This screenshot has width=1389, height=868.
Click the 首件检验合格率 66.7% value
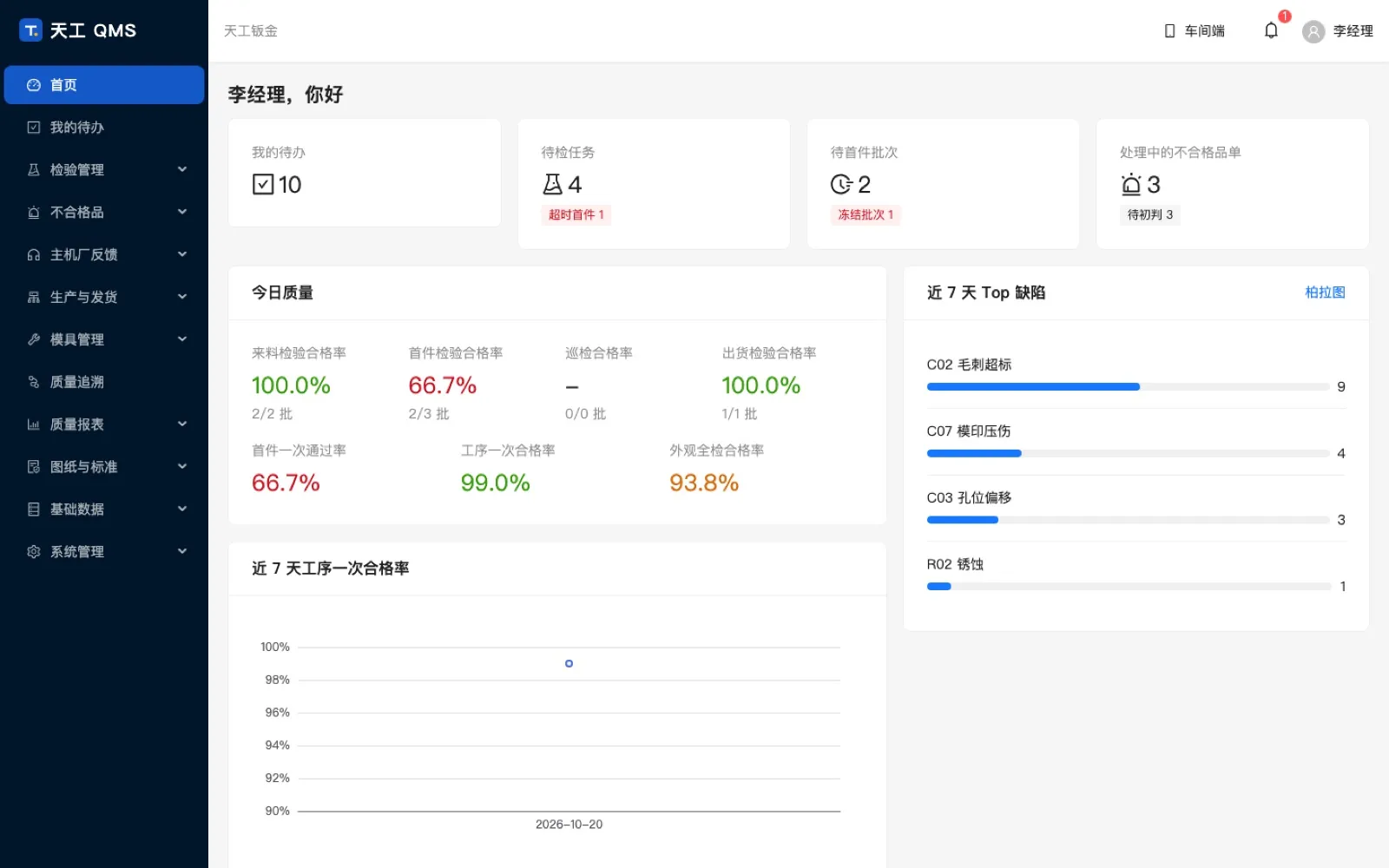click(x=443, y=385)
